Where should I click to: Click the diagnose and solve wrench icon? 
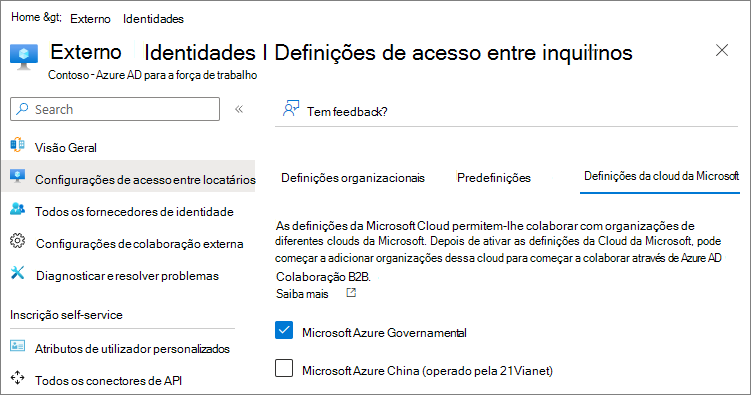click(x=18, y=273)
